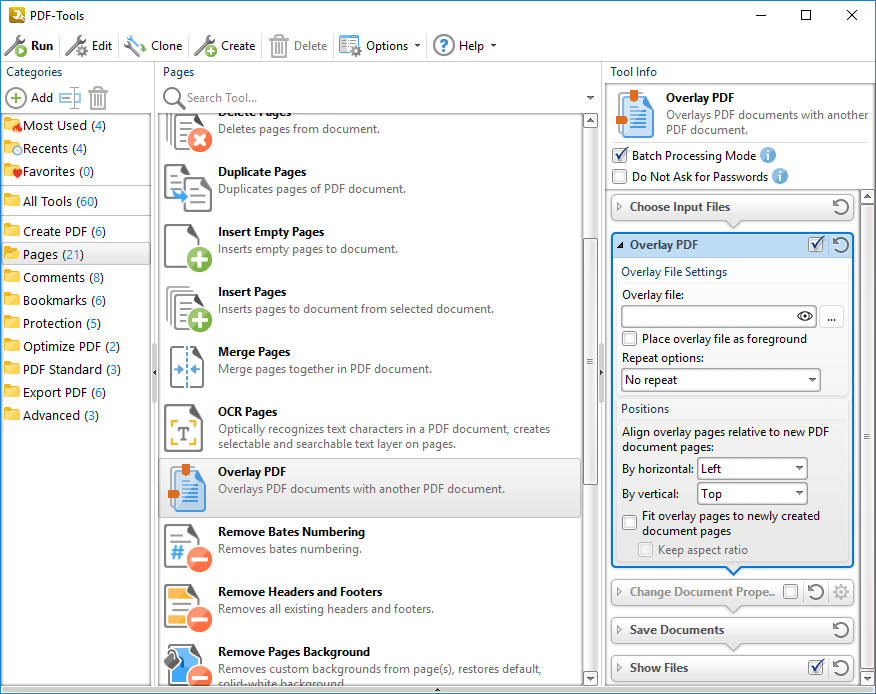Screen dimensions: 876x694
Task: Open the By vertical alignment dropdown
Action: (752, 493)
